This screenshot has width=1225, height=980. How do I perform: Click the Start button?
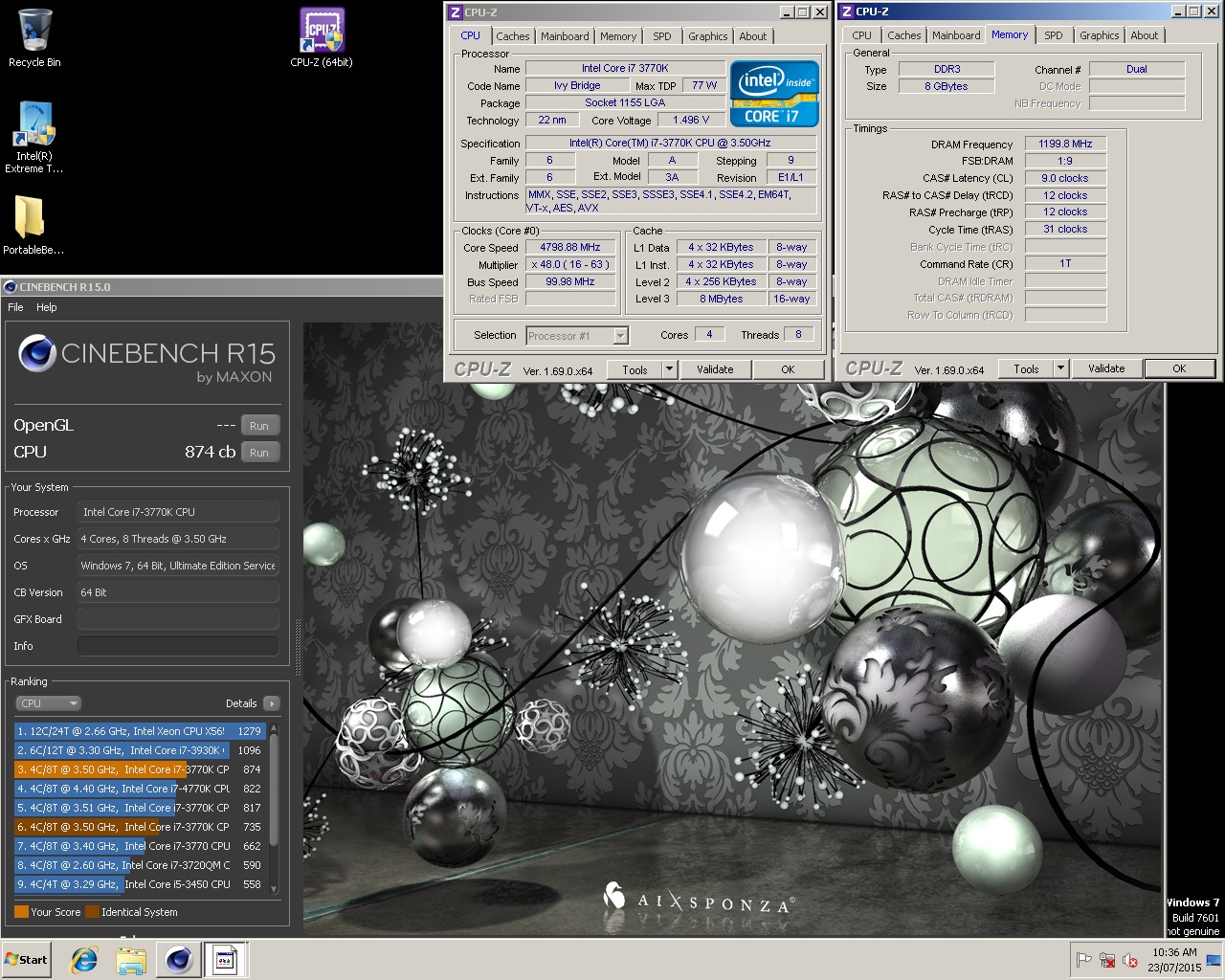click(28, 960)
